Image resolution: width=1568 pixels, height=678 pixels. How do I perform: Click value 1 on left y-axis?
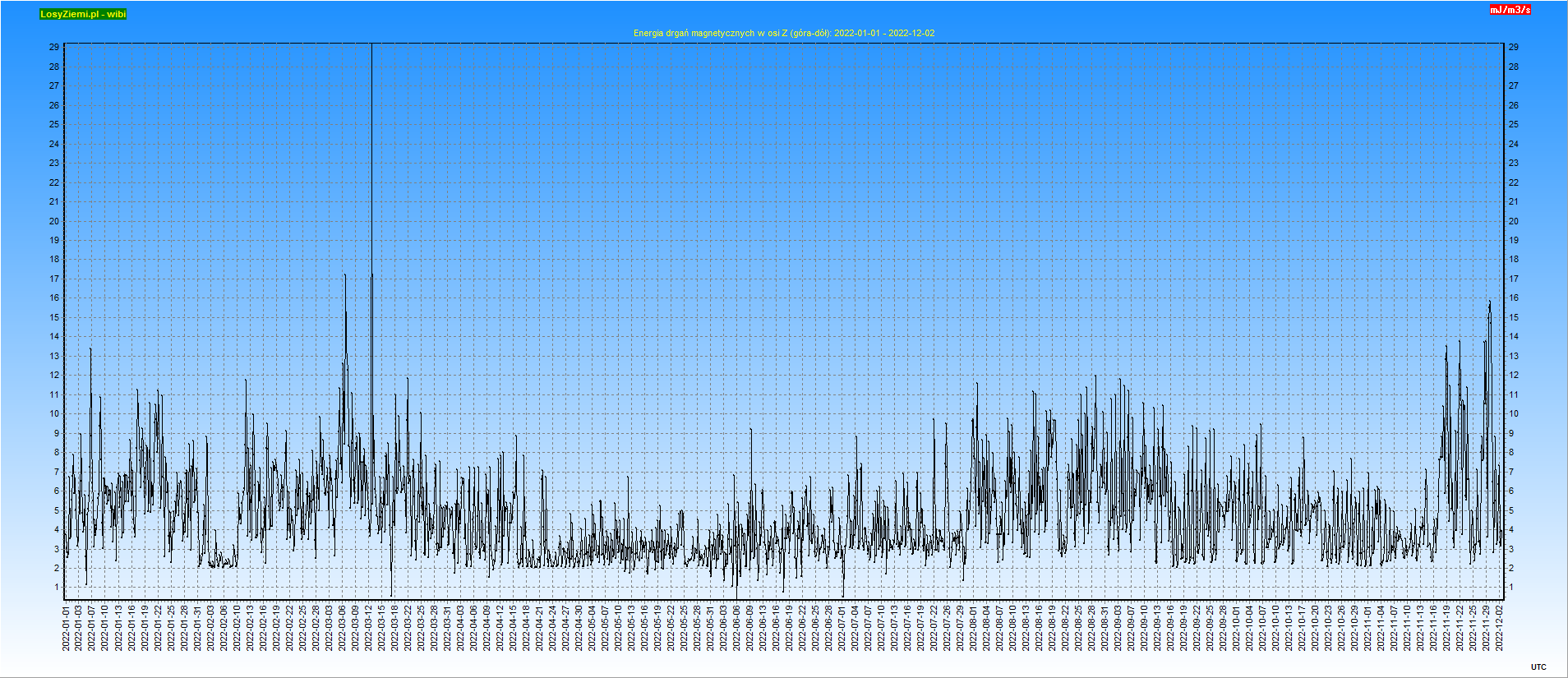coord(57,587)
